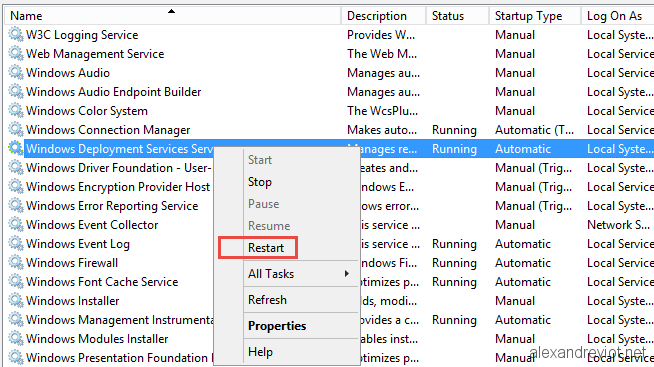Select Windows Management Instrumentation service name

point(120,319)
